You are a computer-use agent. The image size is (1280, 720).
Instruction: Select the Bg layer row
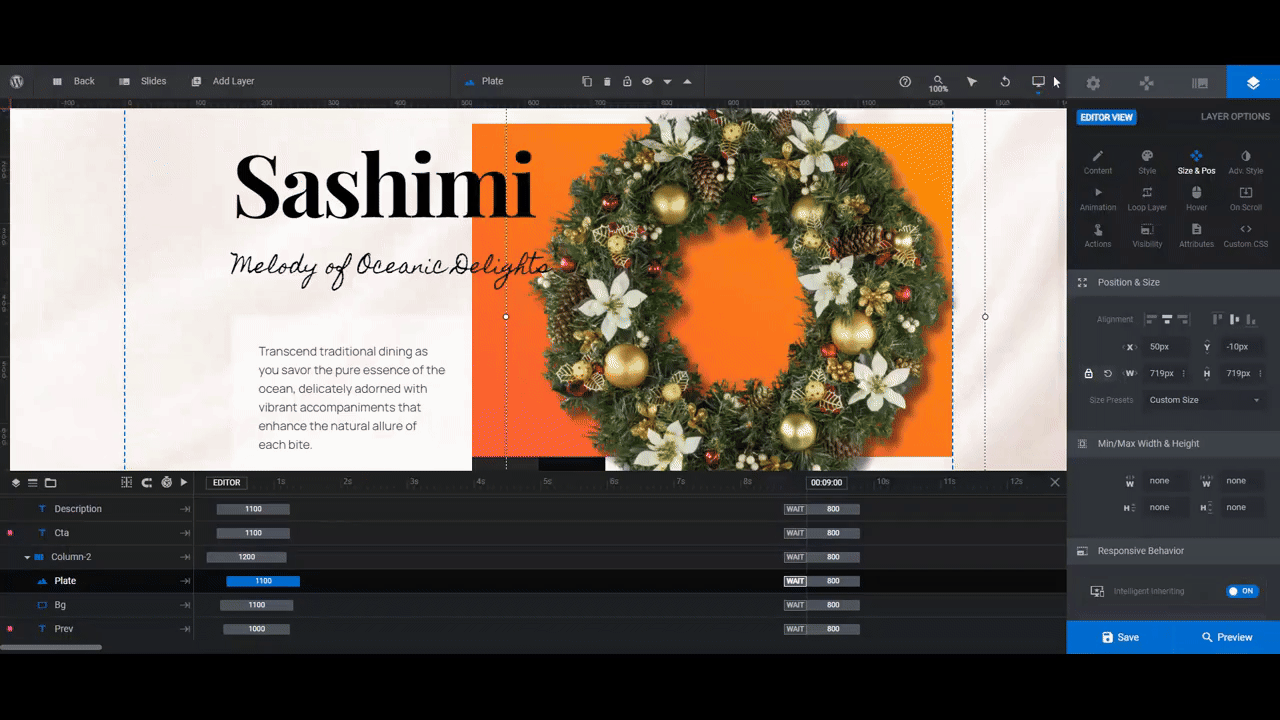coord(97,605)
